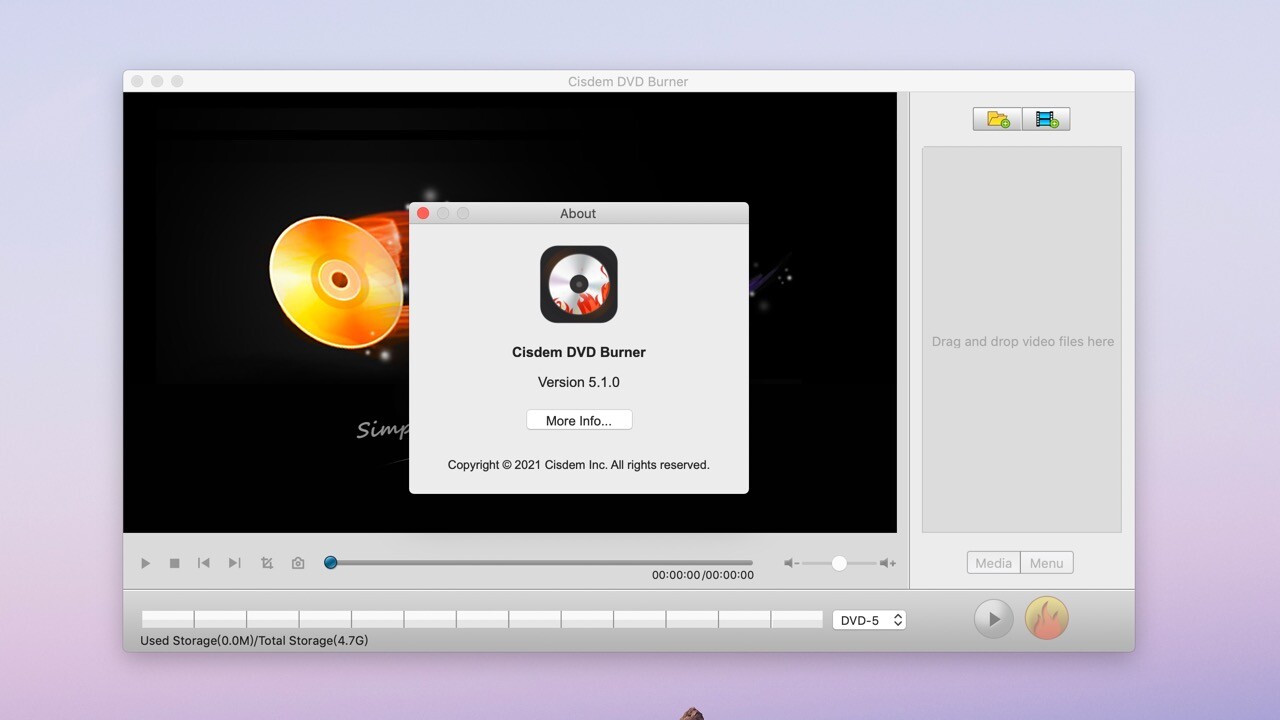Select the trim/crop video icon
The image size is (1280, 720).
[x=266, y=563]
